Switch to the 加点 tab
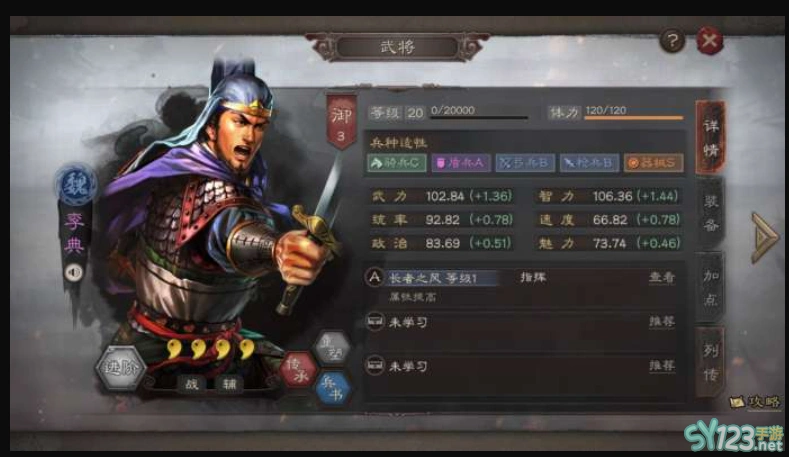Viewport: 789px width, 457px height. [x=710, y=287]
